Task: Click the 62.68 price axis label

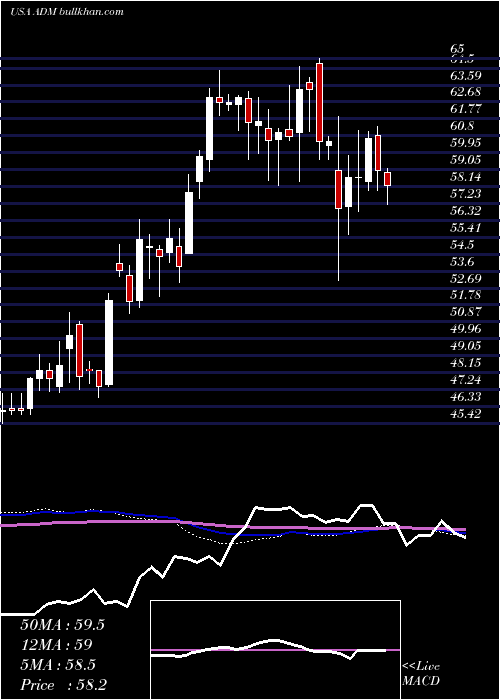Action: (x=466, y=92)
